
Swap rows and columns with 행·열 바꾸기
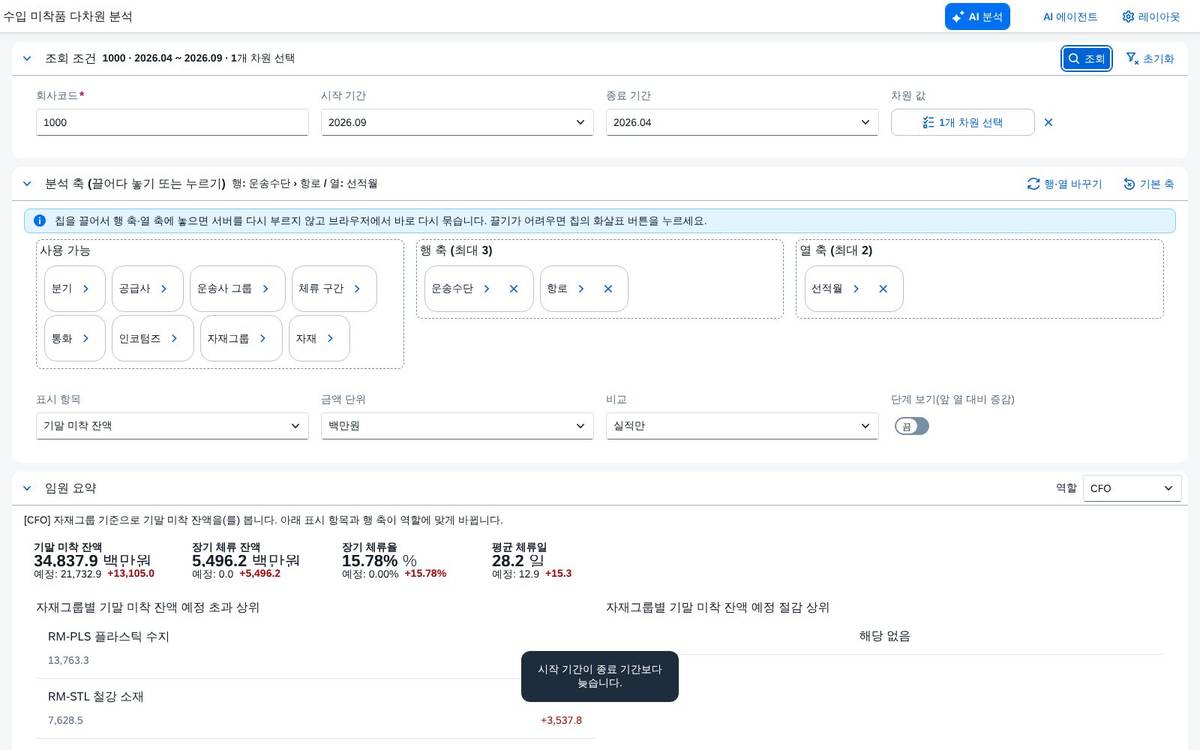[x=1064, y=184]
